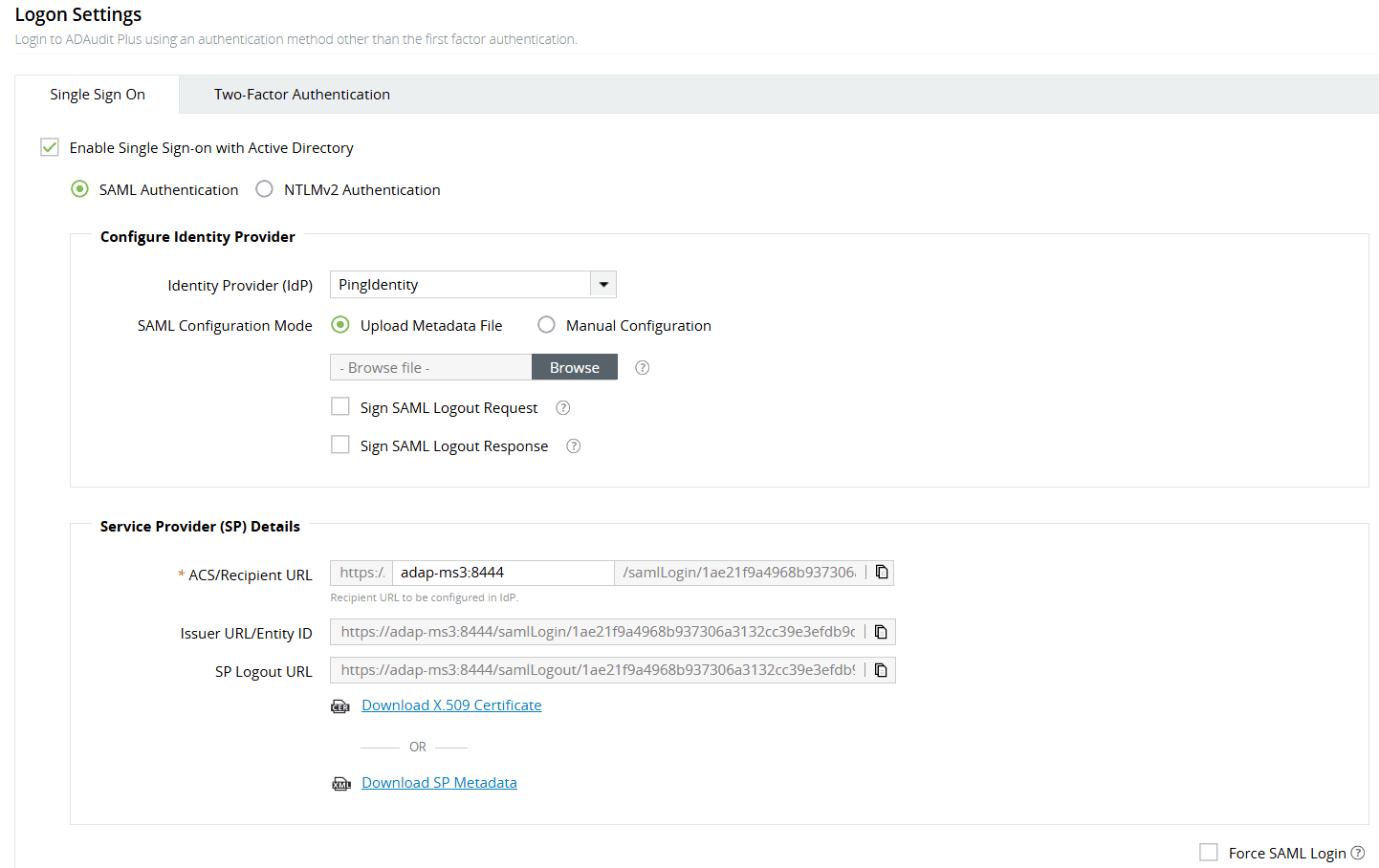Screen dimensions: 1379x868
Task: Open the Identity Provider dropdown
Action: (603, 284)
